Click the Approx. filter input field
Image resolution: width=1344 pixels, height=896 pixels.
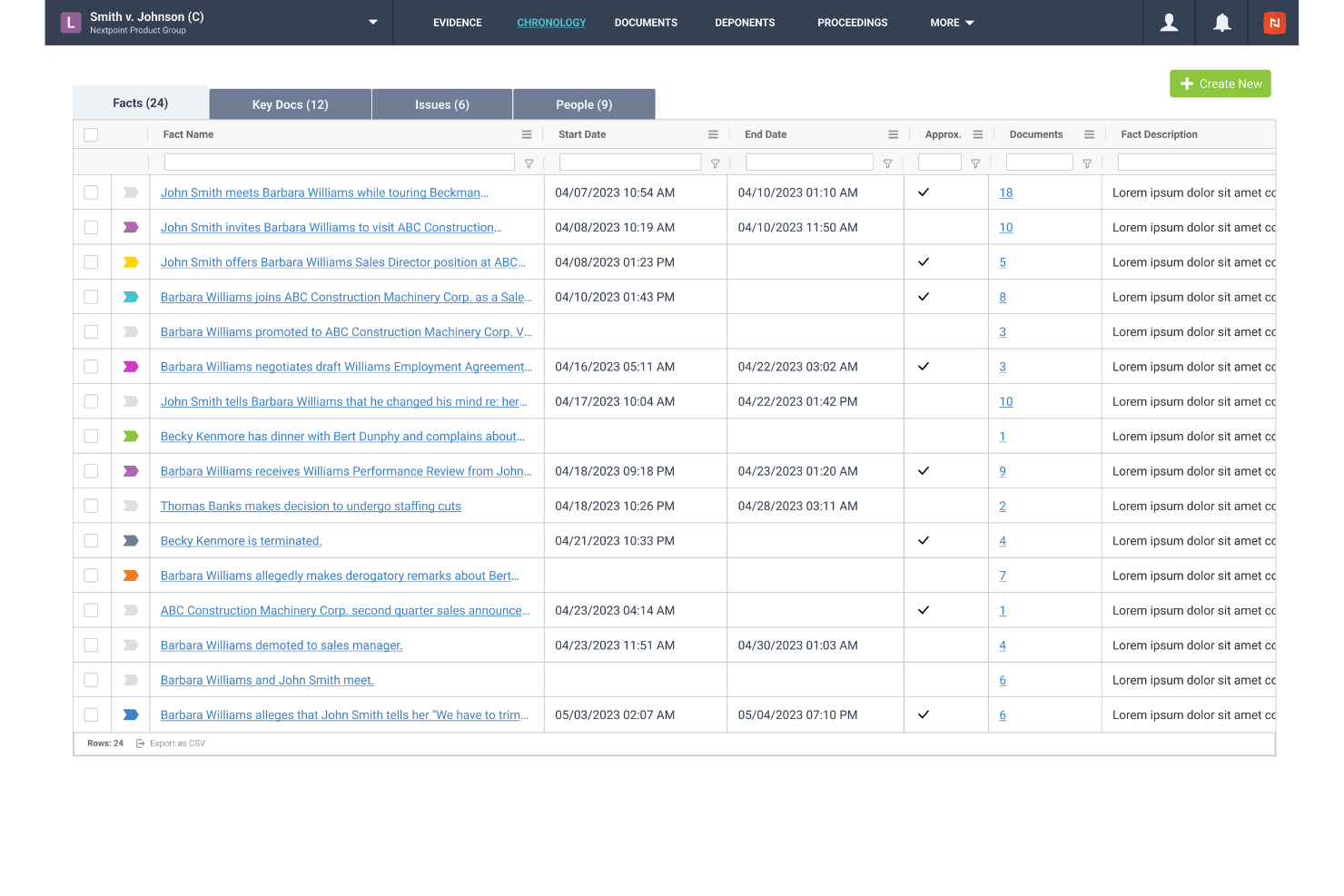[940, 162]
